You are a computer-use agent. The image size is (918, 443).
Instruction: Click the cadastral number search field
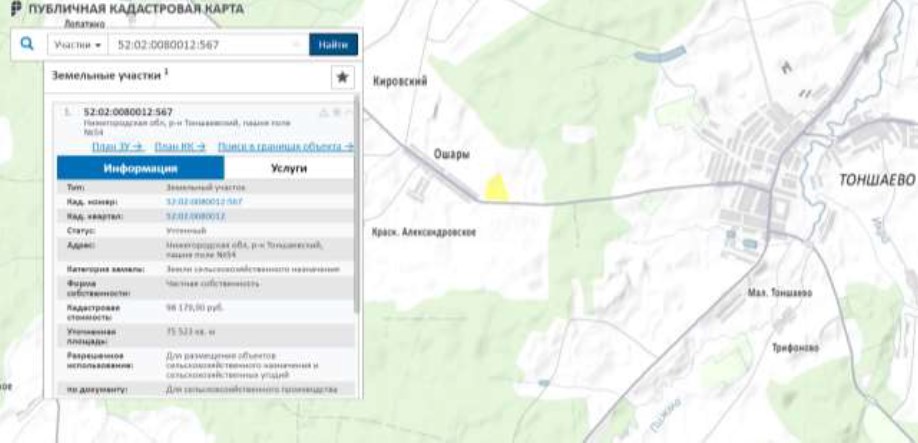[x=200, y=45]
